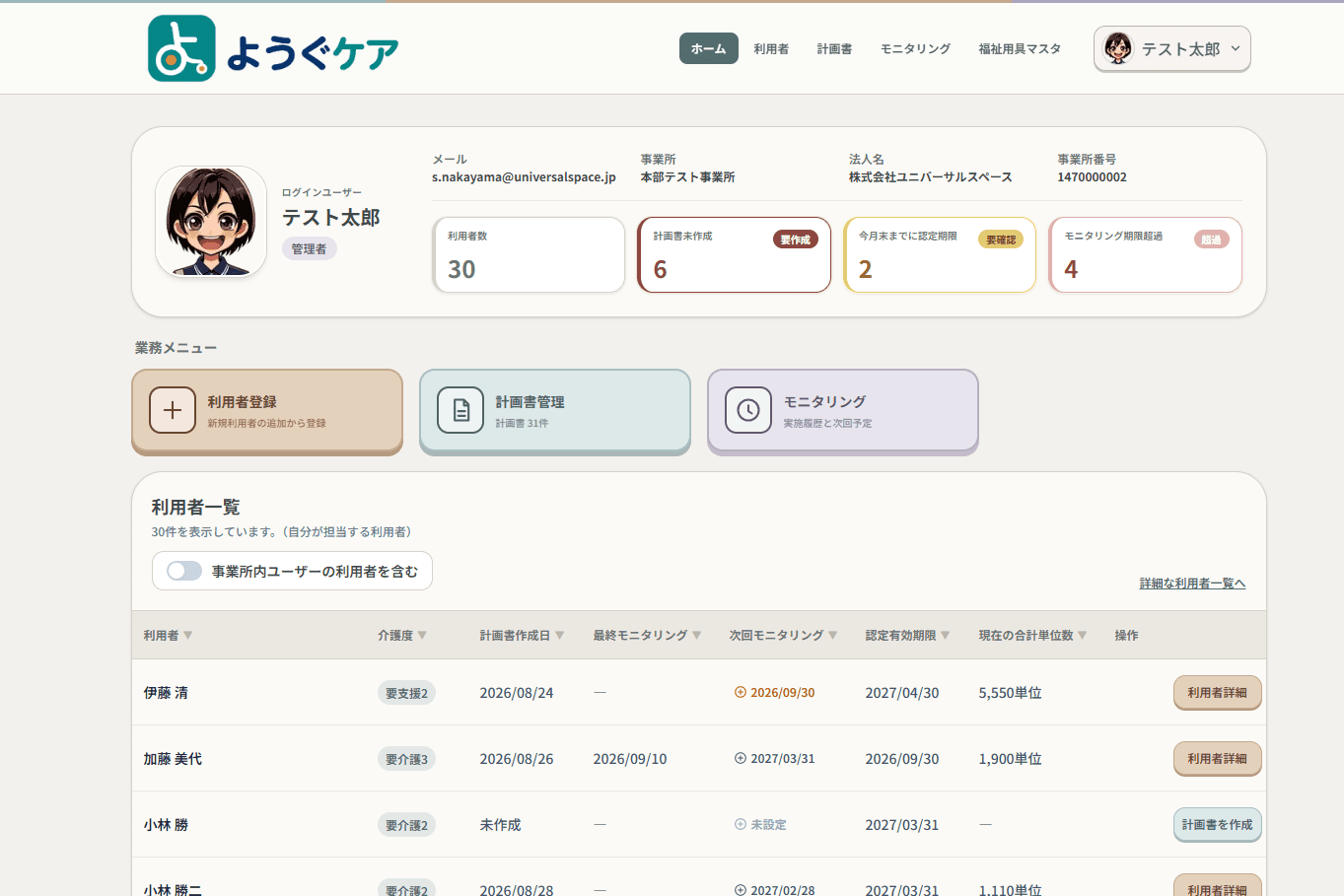Open the 利用者登録 menu card
Screen dimensions: 1344x896
click(267, 411)
